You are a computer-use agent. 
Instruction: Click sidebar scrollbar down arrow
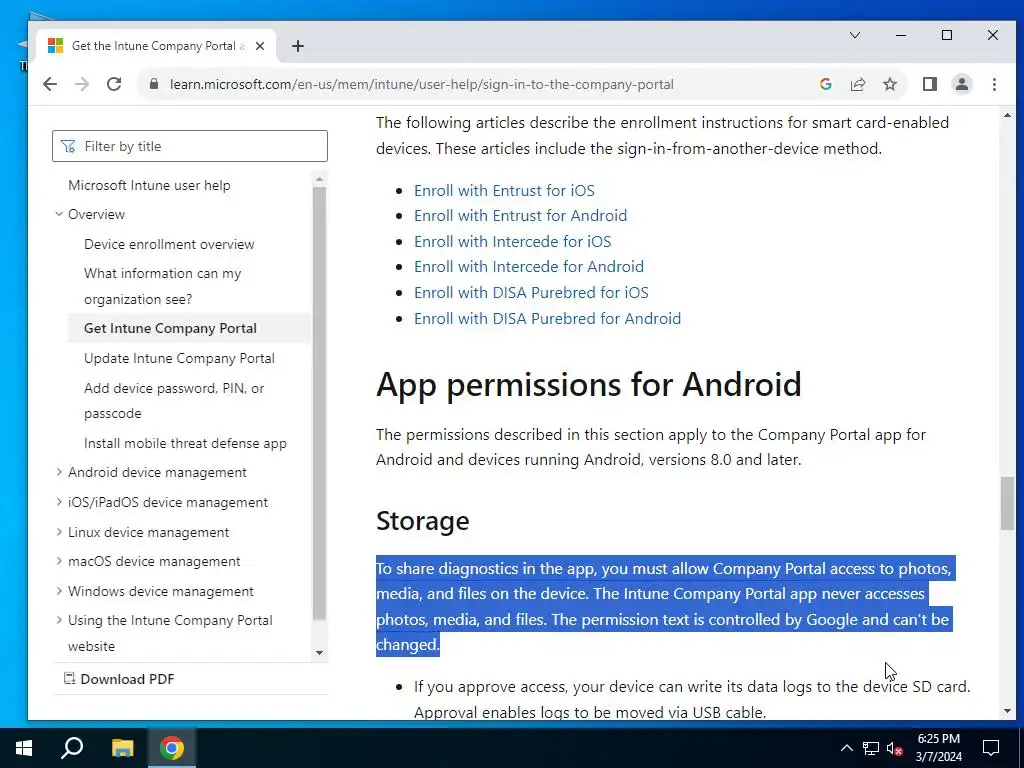[319, 652]
